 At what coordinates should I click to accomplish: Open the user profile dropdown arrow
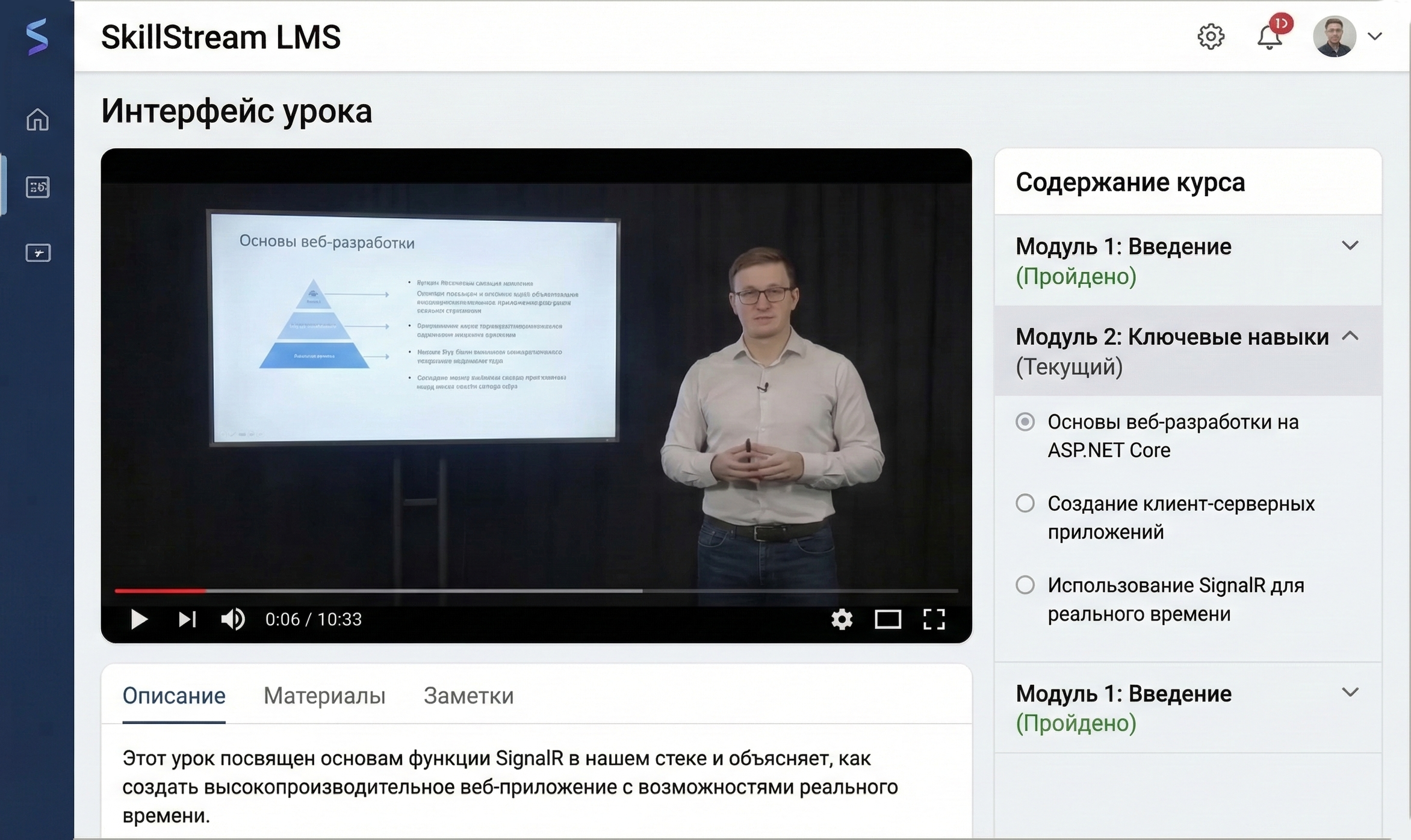tap(1375, 37)
